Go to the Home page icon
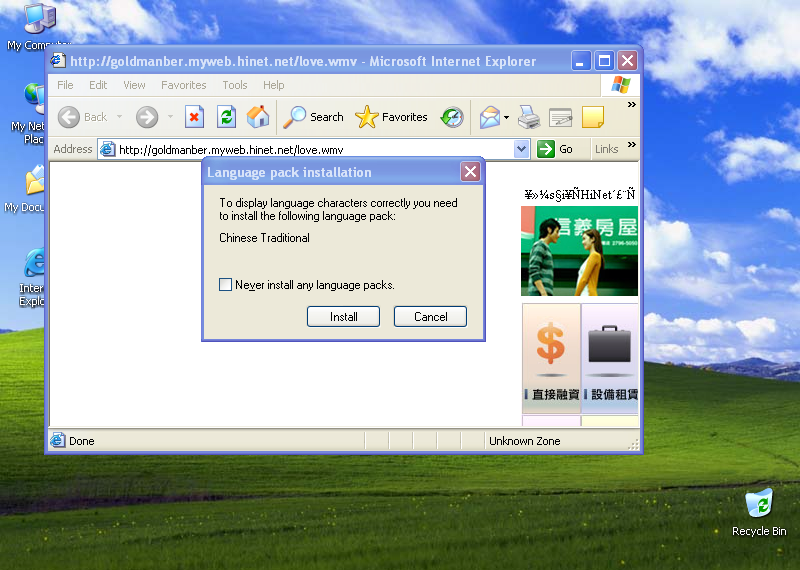The image size is (800, 570). (258, 117)
